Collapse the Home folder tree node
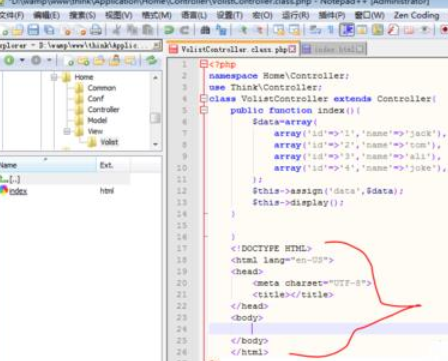 [x=54, y=77]
